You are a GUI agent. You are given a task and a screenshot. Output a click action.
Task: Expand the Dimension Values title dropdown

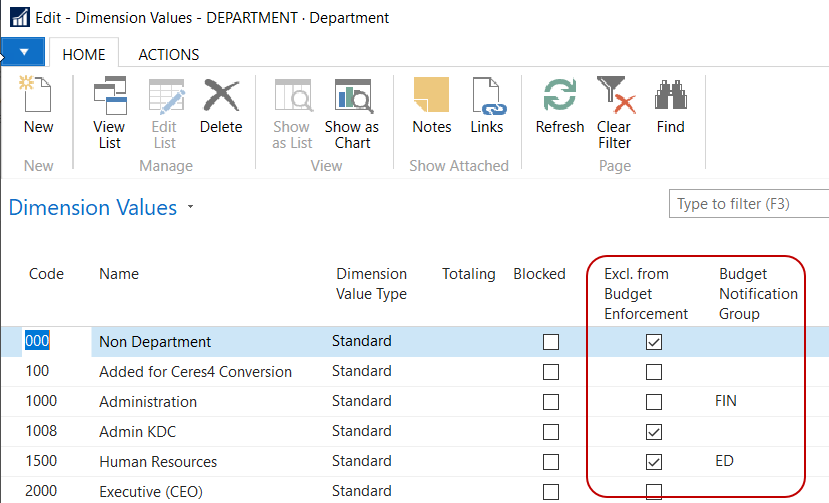pos(190,208)
